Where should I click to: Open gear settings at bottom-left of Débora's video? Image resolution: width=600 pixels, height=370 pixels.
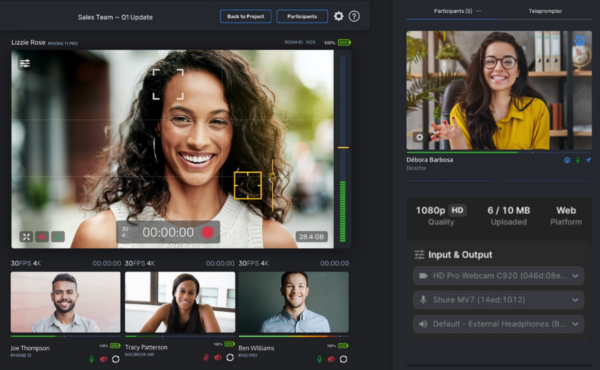tap(419, 137)
